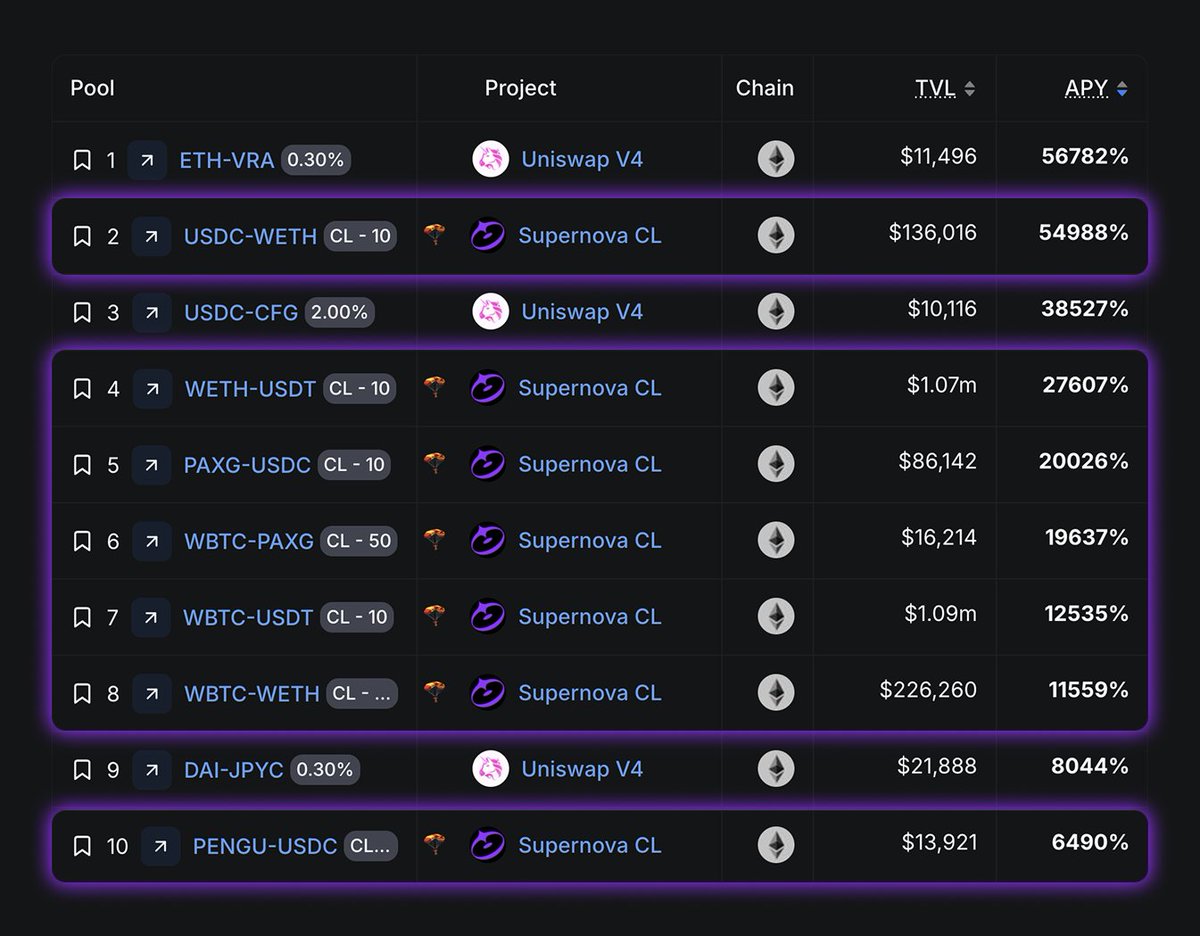The height and width of the screenshot is (936, 1200).
Task: Click the Pool column header
Action: 92,88
